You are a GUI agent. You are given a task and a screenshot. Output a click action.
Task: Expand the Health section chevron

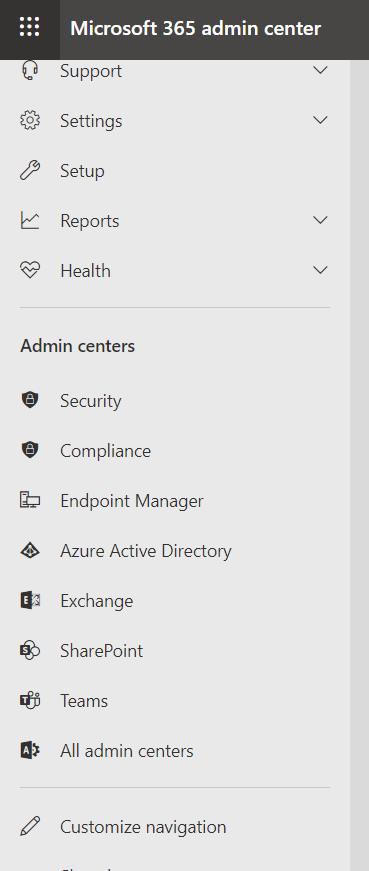(320, 270)
